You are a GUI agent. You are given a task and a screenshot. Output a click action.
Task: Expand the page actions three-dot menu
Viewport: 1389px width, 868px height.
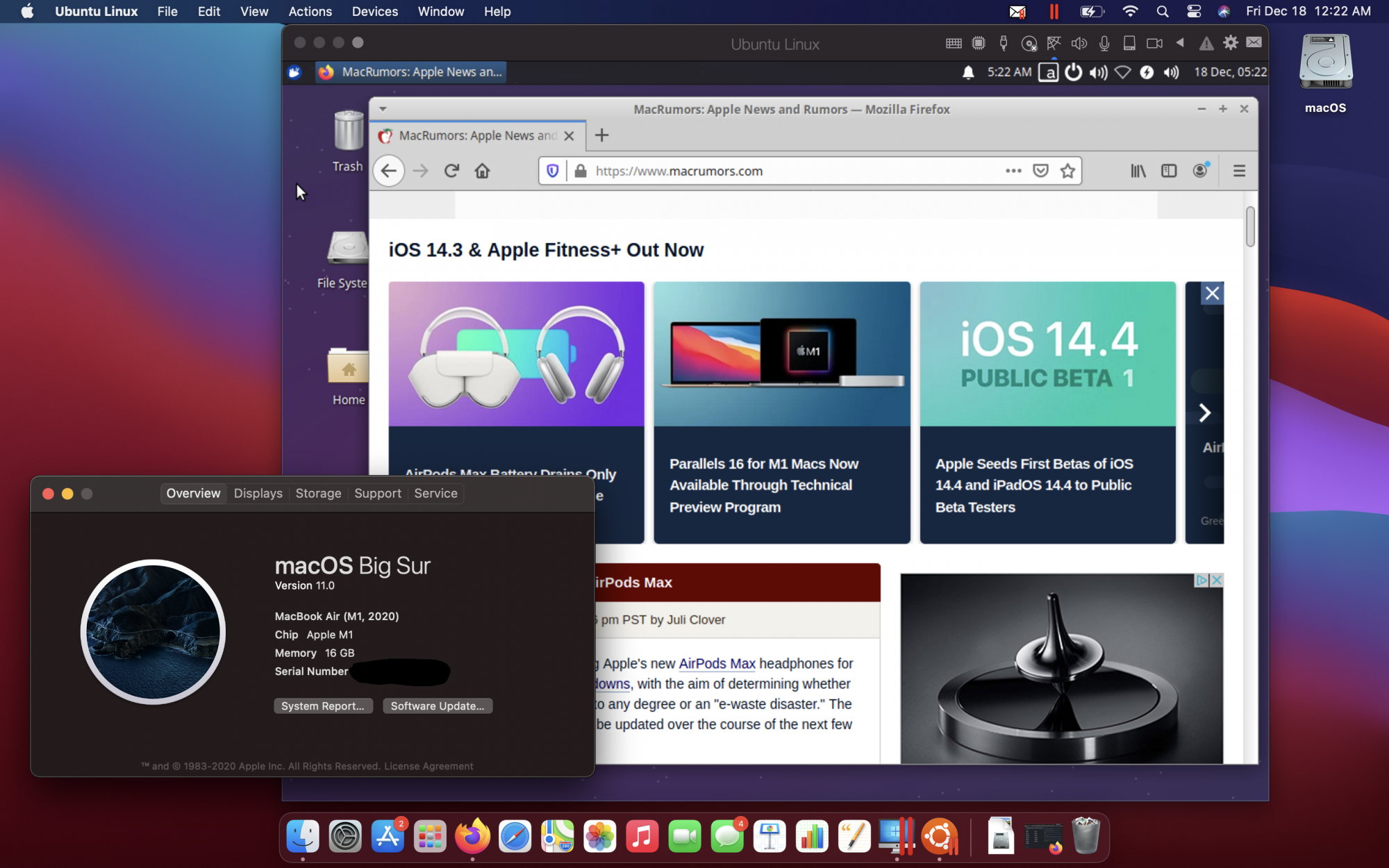1013,171
